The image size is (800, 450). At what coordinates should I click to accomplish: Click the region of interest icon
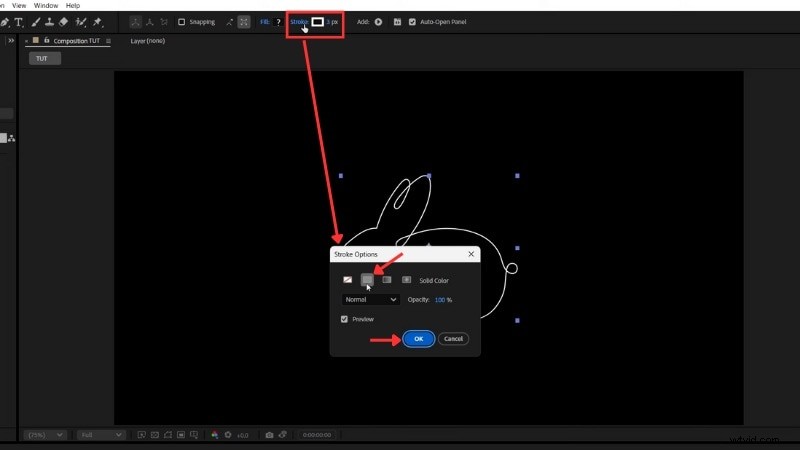click(x=181, y=435)
